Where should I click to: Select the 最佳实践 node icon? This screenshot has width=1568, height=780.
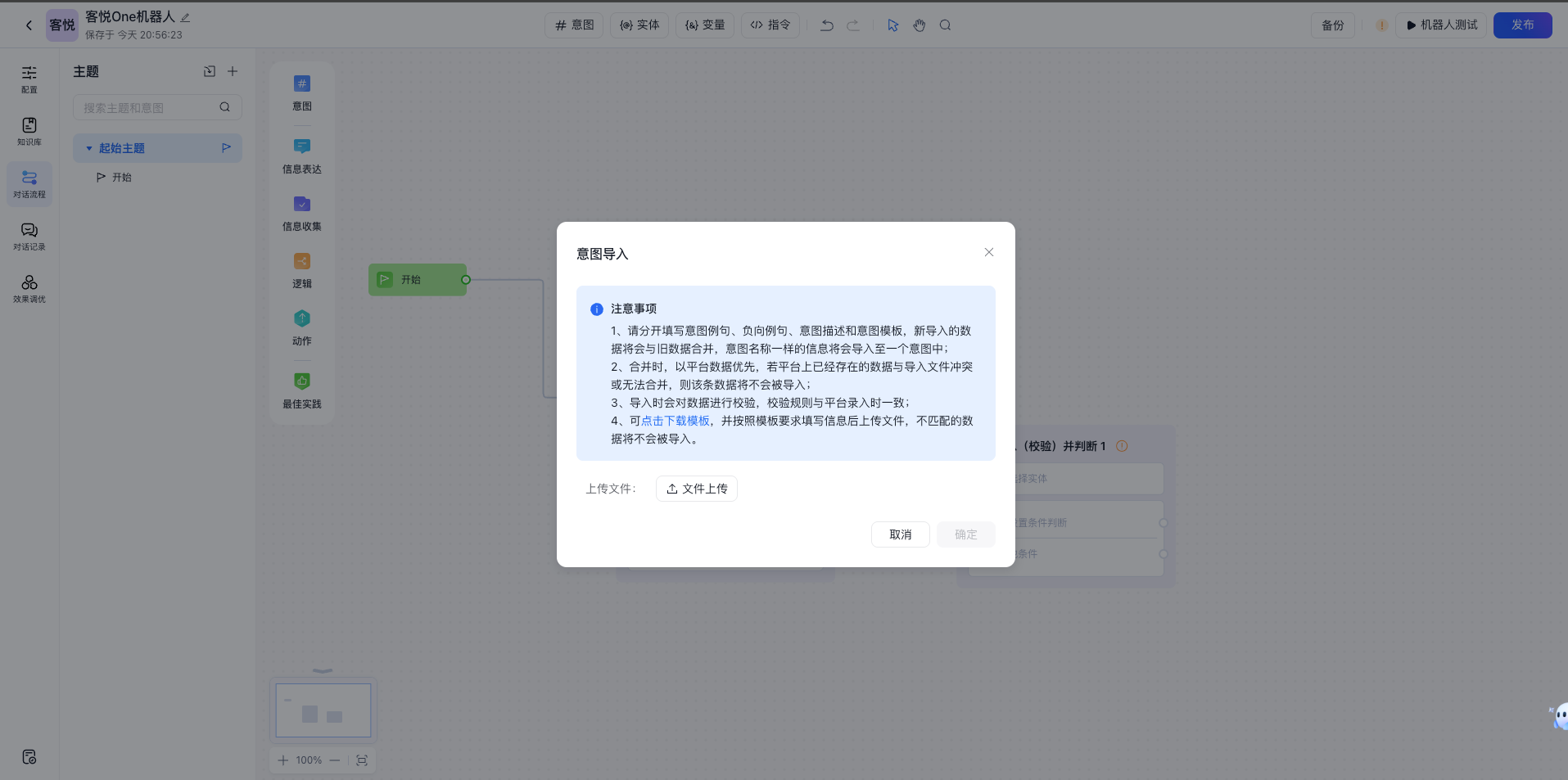[x=301, y=380]
